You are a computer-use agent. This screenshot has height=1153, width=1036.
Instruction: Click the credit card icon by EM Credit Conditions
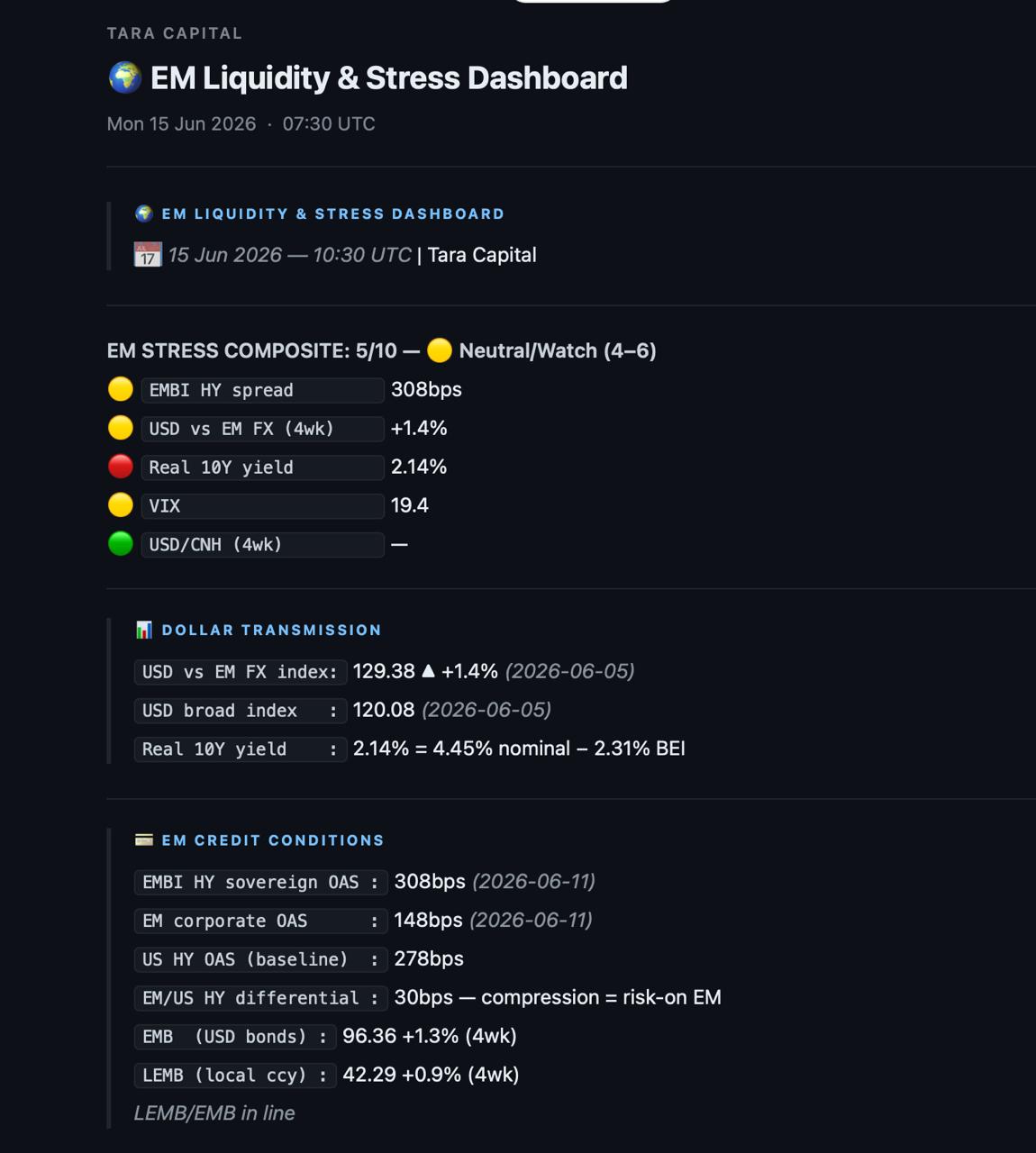click(x=143, y=840)
